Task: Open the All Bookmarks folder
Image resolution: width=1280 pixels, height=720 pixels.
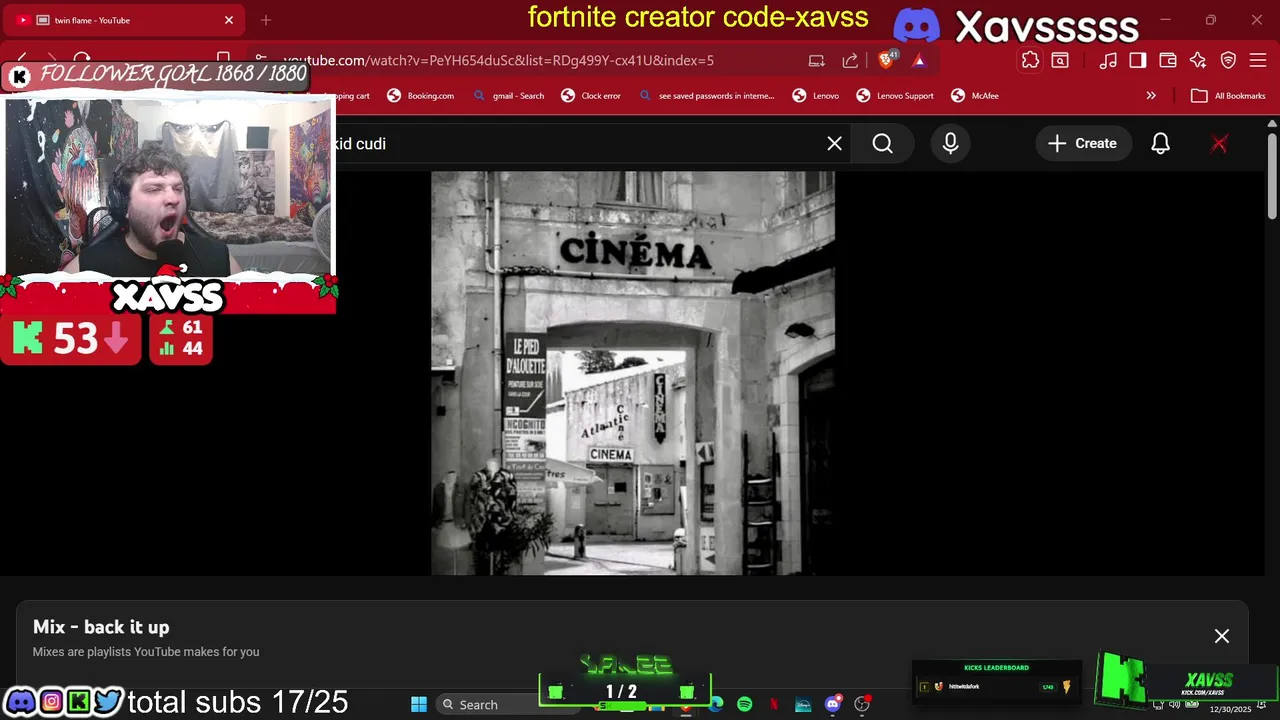Action: [1229, 96]
